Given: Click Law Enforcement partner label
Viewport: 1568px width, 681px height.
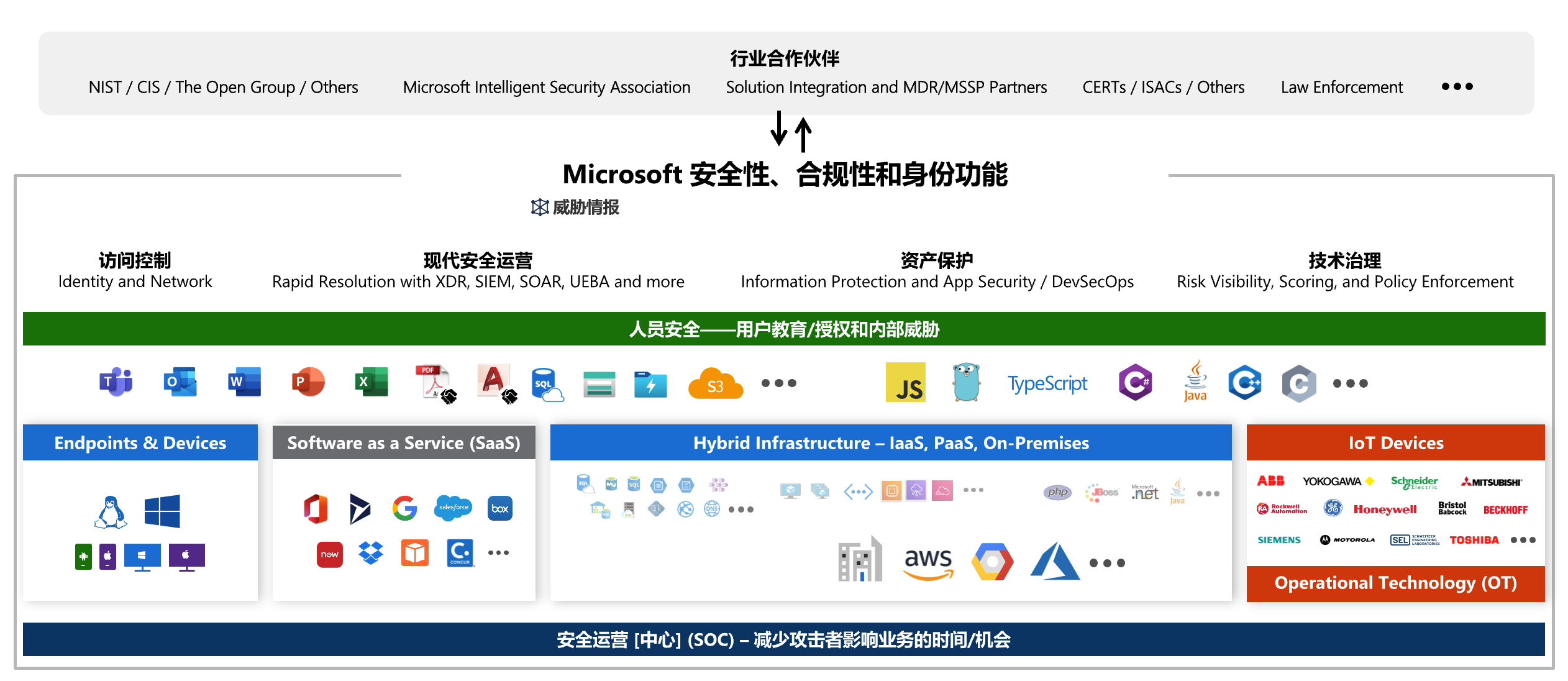Looking at the screenshot, I should coord(1341,87).
